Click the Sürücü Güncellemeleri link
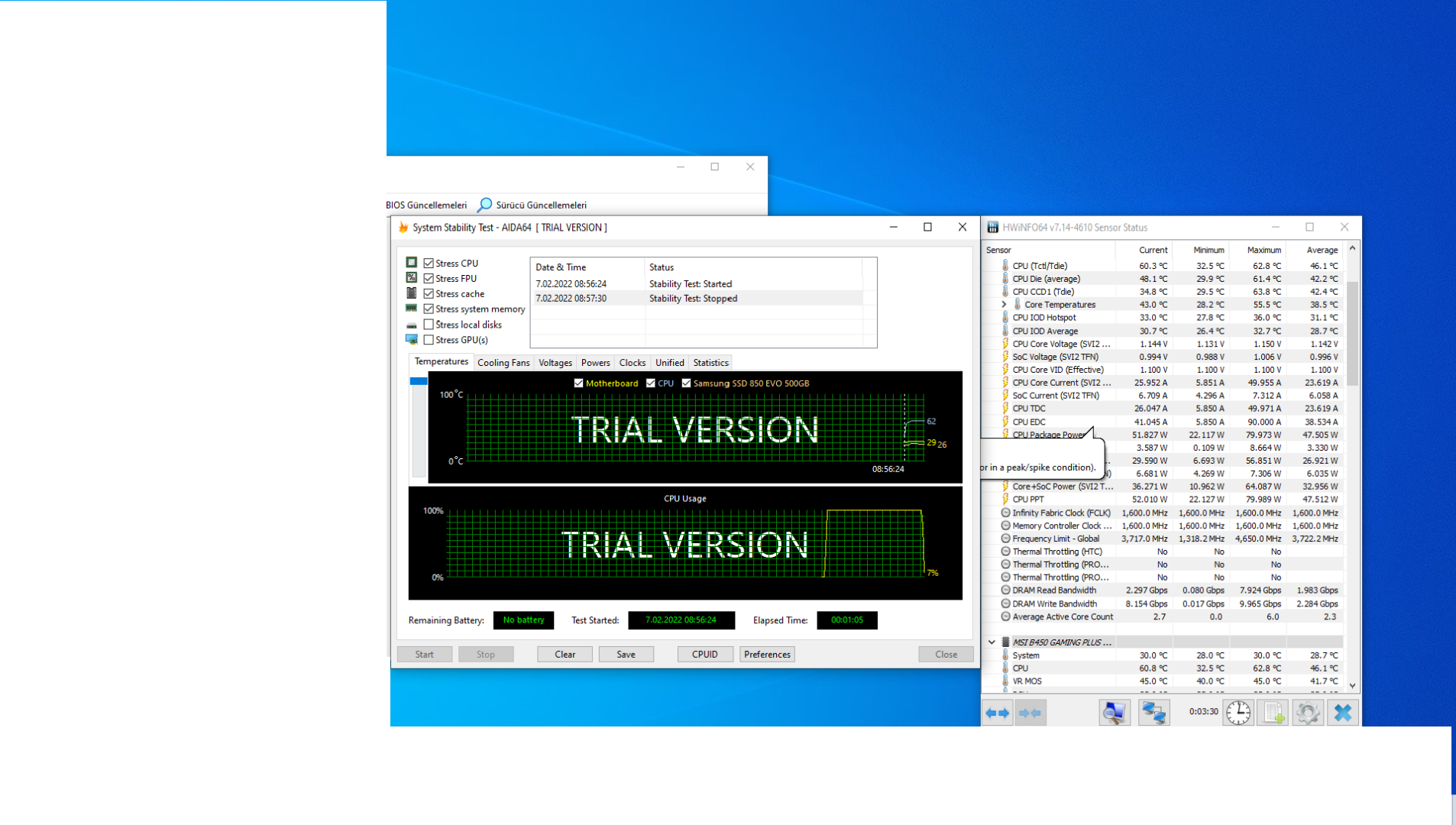This screenshot has height=825, width=1456. [542, 205]
